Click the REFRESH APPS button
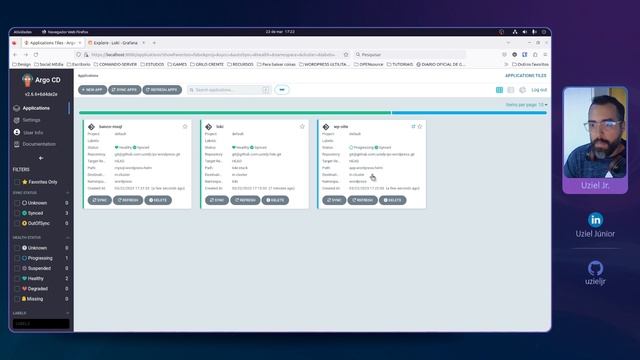Image resolution: width=640 pixels, height=360 pixels. pos(162,90)
